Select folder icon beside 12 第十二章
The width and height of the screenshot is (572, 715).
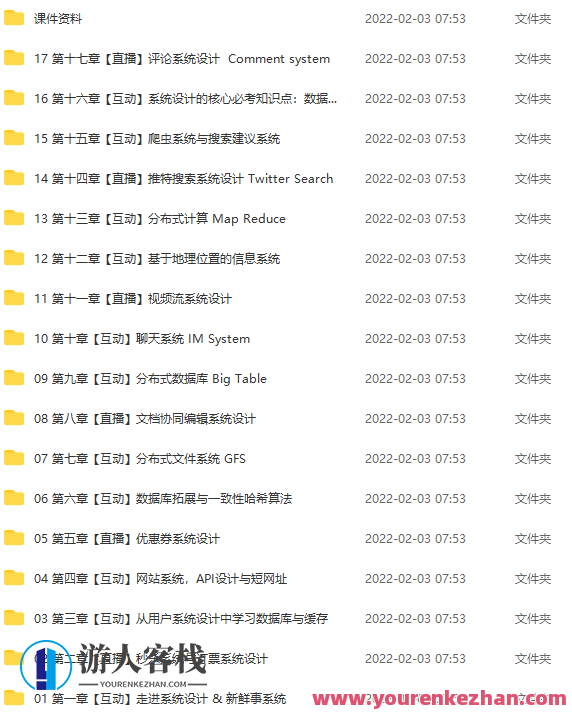pos(14,258)
